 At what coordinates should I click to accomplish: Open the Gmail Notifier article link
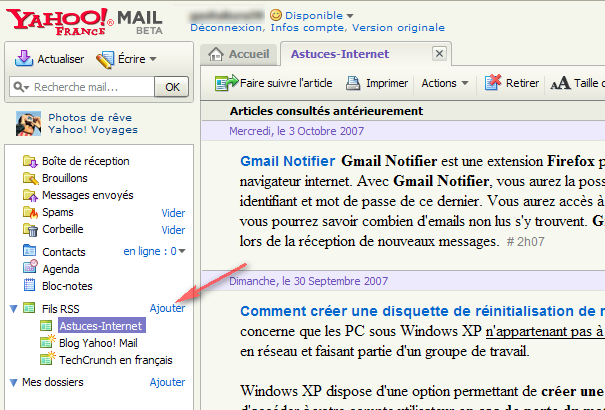coord(287,161)
